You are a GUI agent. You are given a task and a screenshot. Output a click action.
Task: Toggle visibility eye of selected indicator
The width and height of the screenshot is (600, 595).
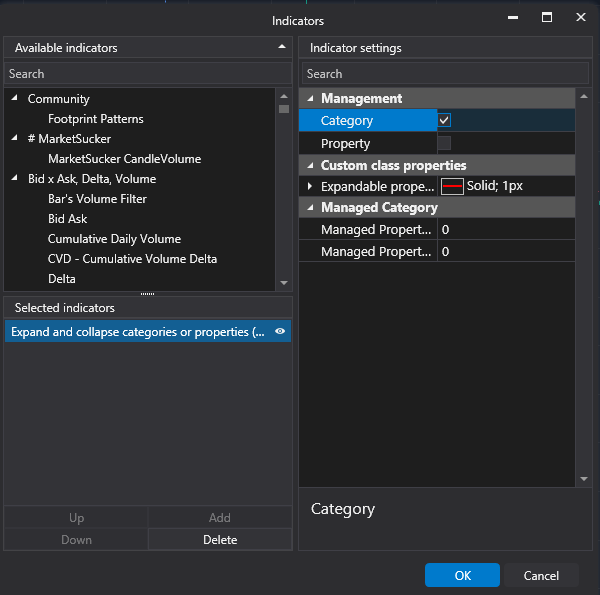(x=280, y=331)
